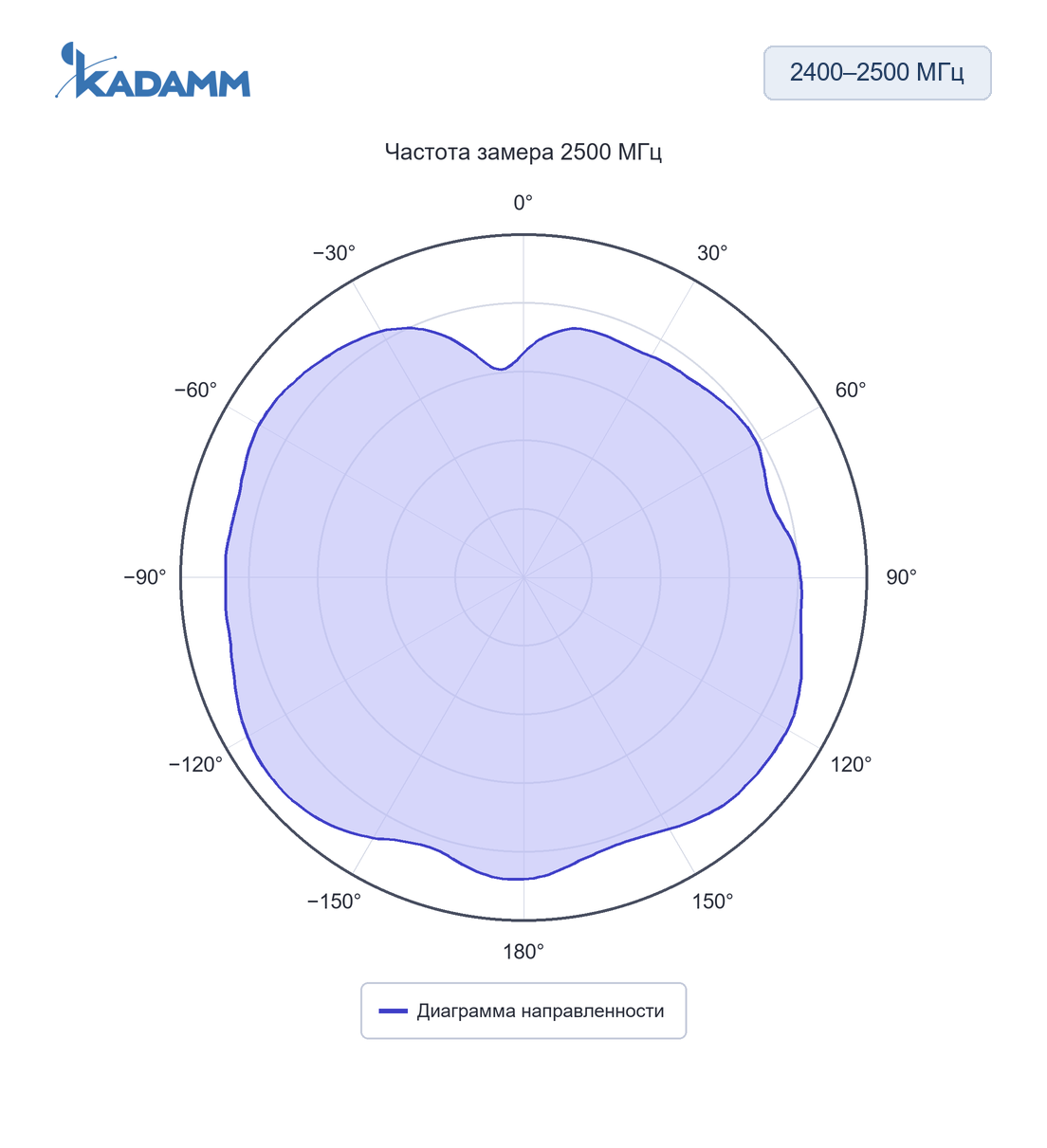This screenshot has width=1047, height=1148.
Task: Click the −60° angle label
Action: pyautogui.click(x=195, y=390)
